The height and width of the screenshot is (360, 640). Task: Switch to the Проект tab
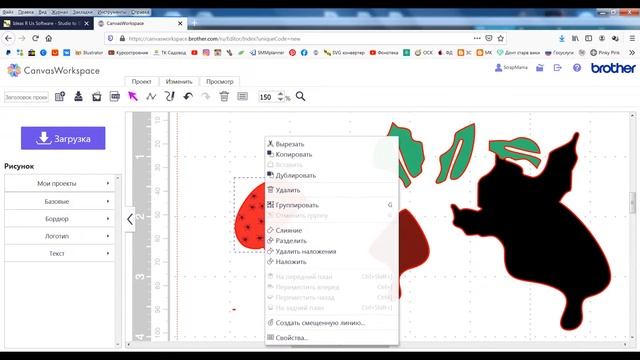142,82
